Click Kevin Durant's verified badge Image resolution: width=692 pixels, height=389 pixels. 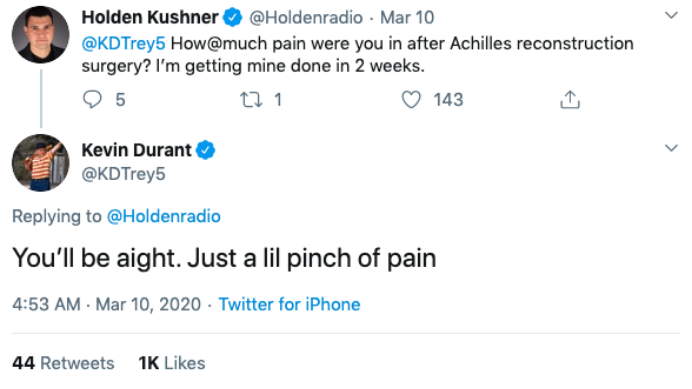click(x=205, y=150)
